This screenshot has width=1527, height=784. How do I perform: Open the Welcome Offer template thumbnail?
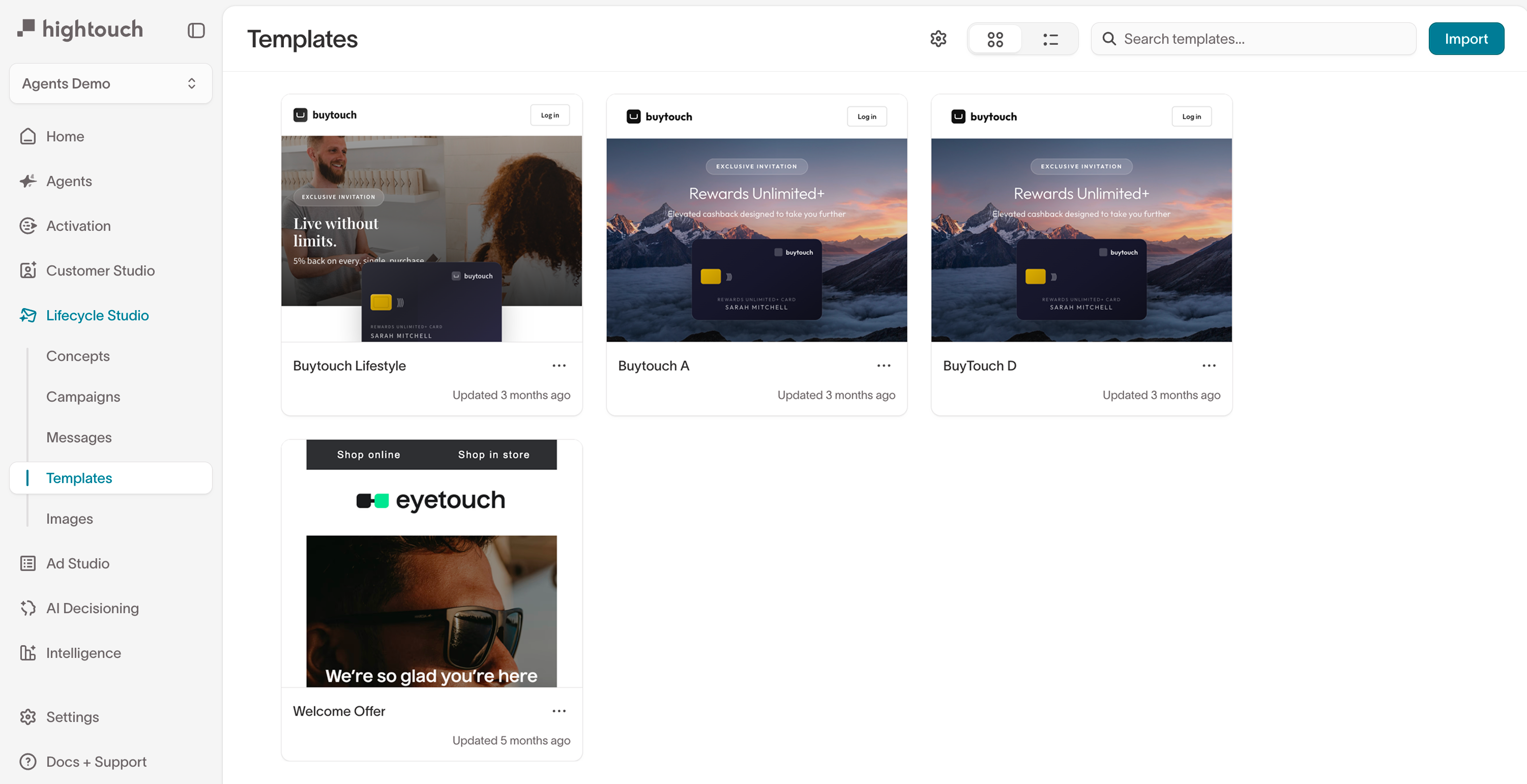click(431, 563)
